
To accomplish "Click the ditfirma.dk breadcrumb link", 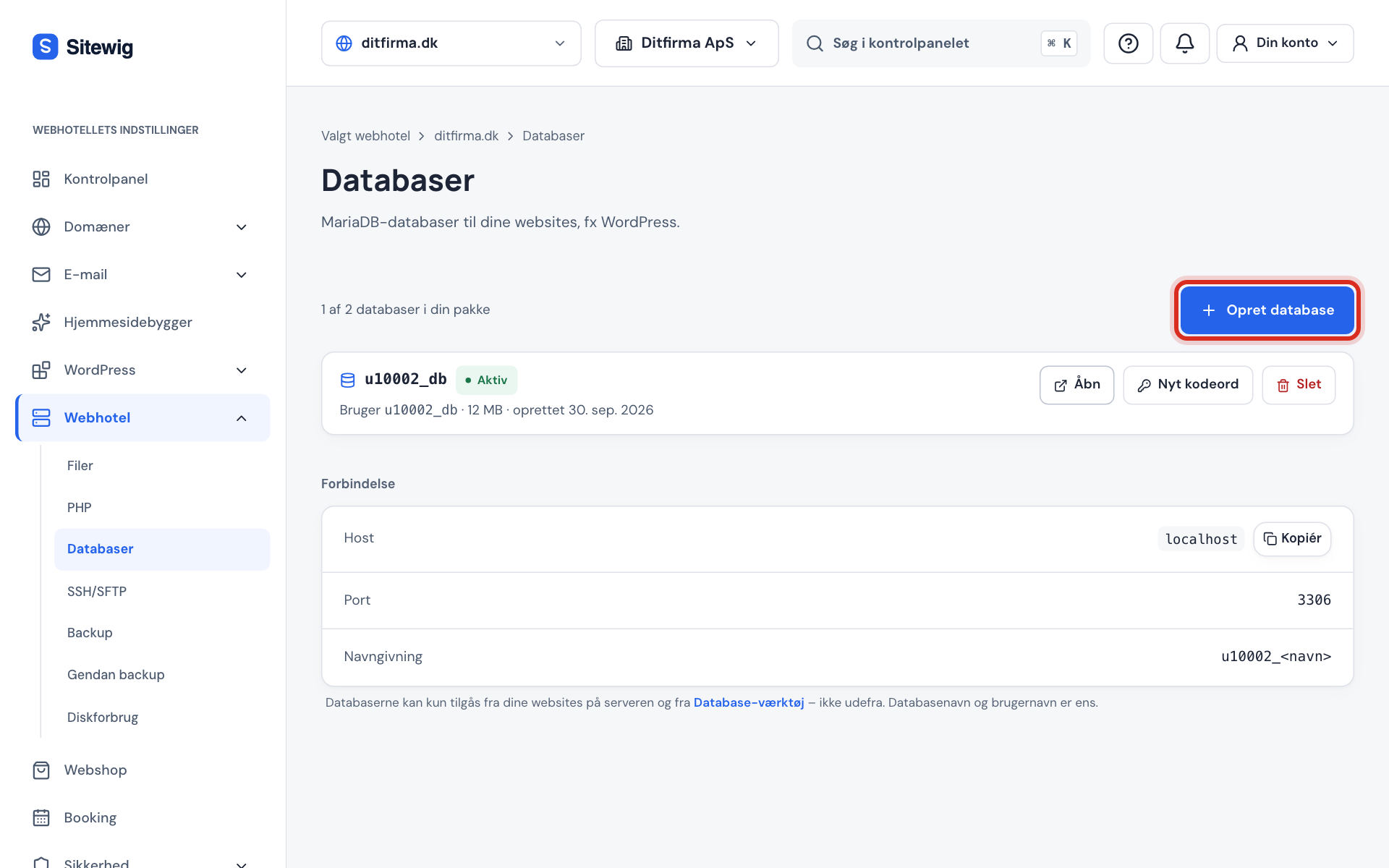I will click(x=466, y=136).
